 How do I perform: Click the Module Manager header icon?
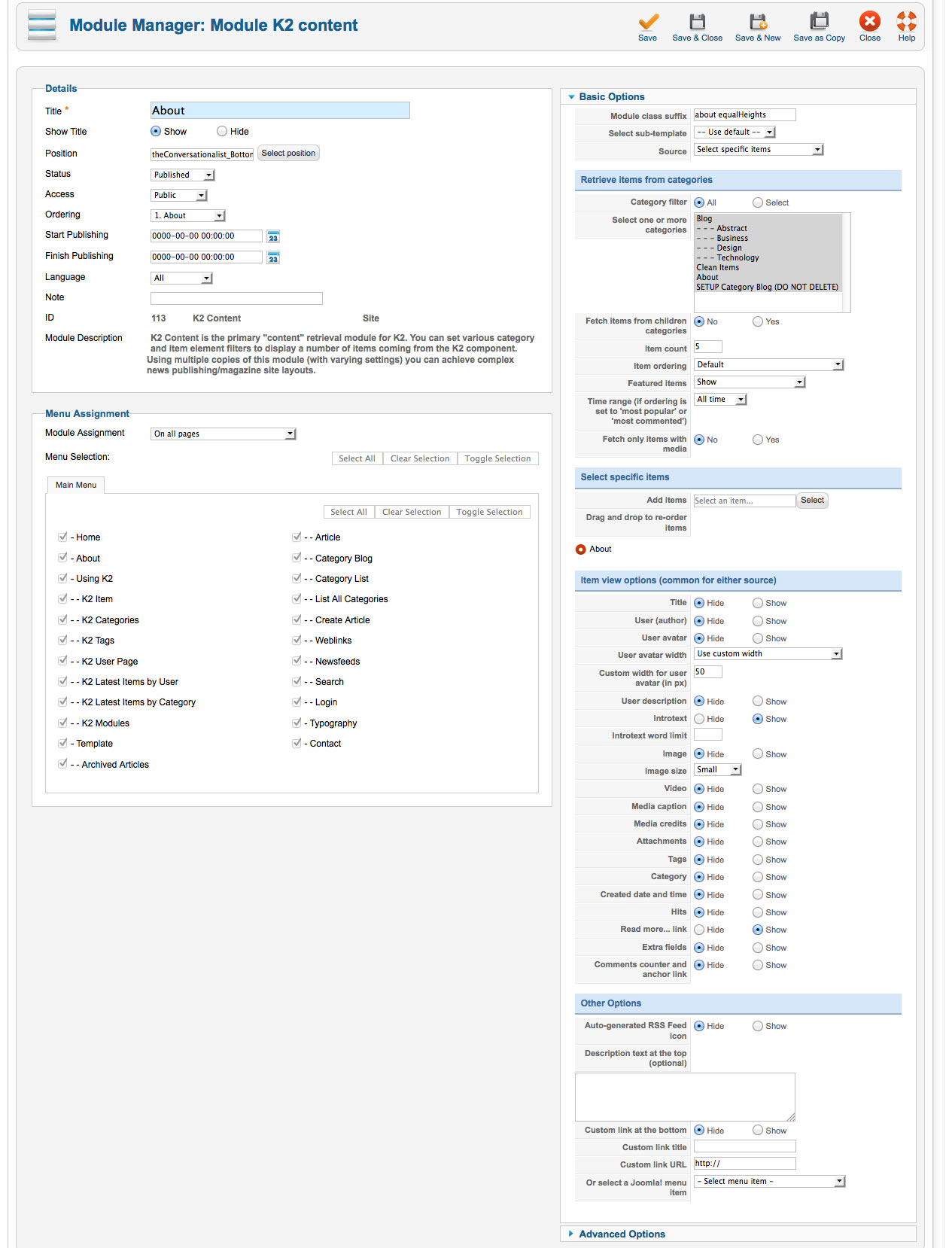(42, 25)
